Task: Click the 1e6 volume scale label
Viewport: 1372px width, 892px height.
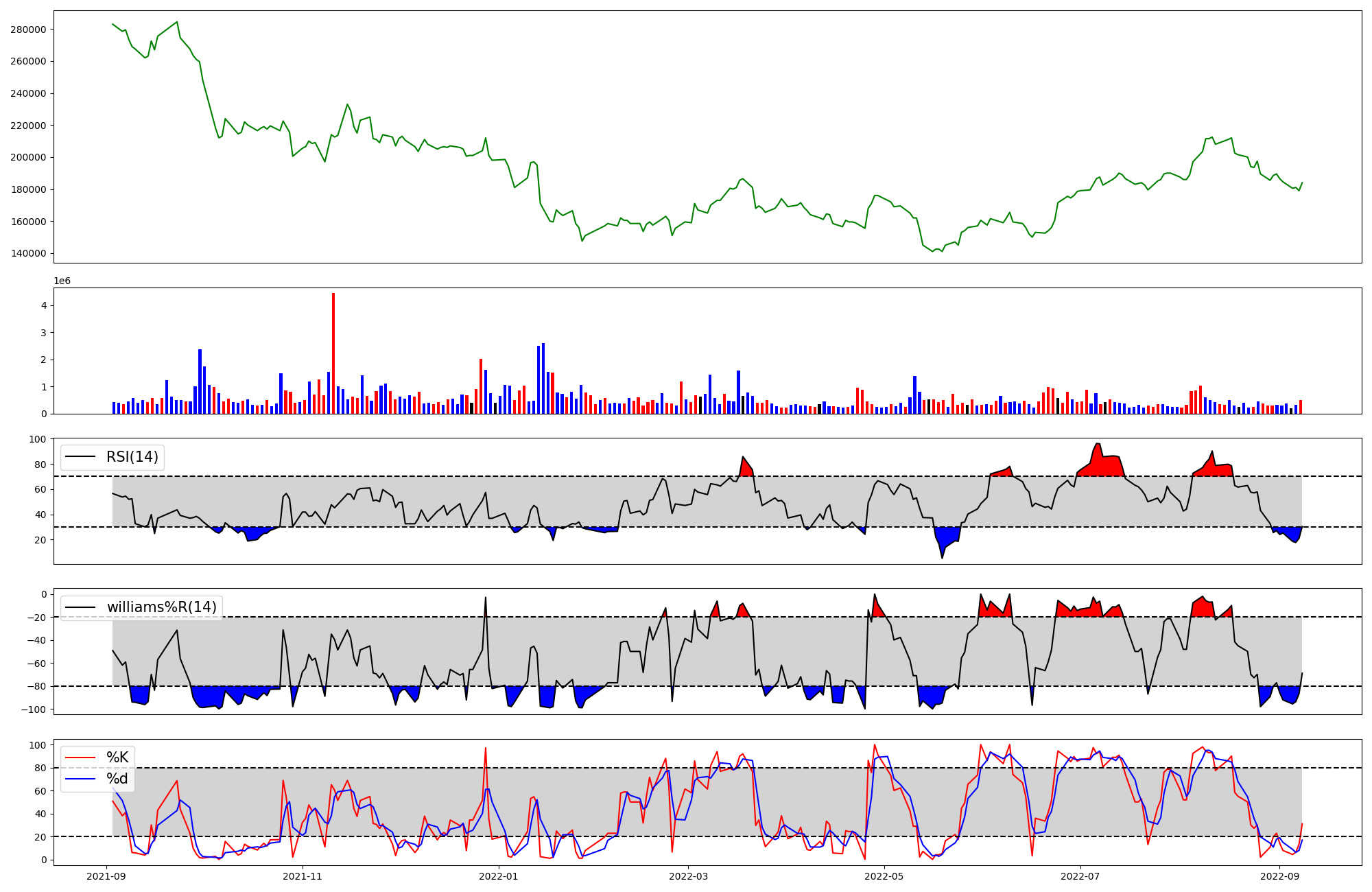Action: click(62, 281)
